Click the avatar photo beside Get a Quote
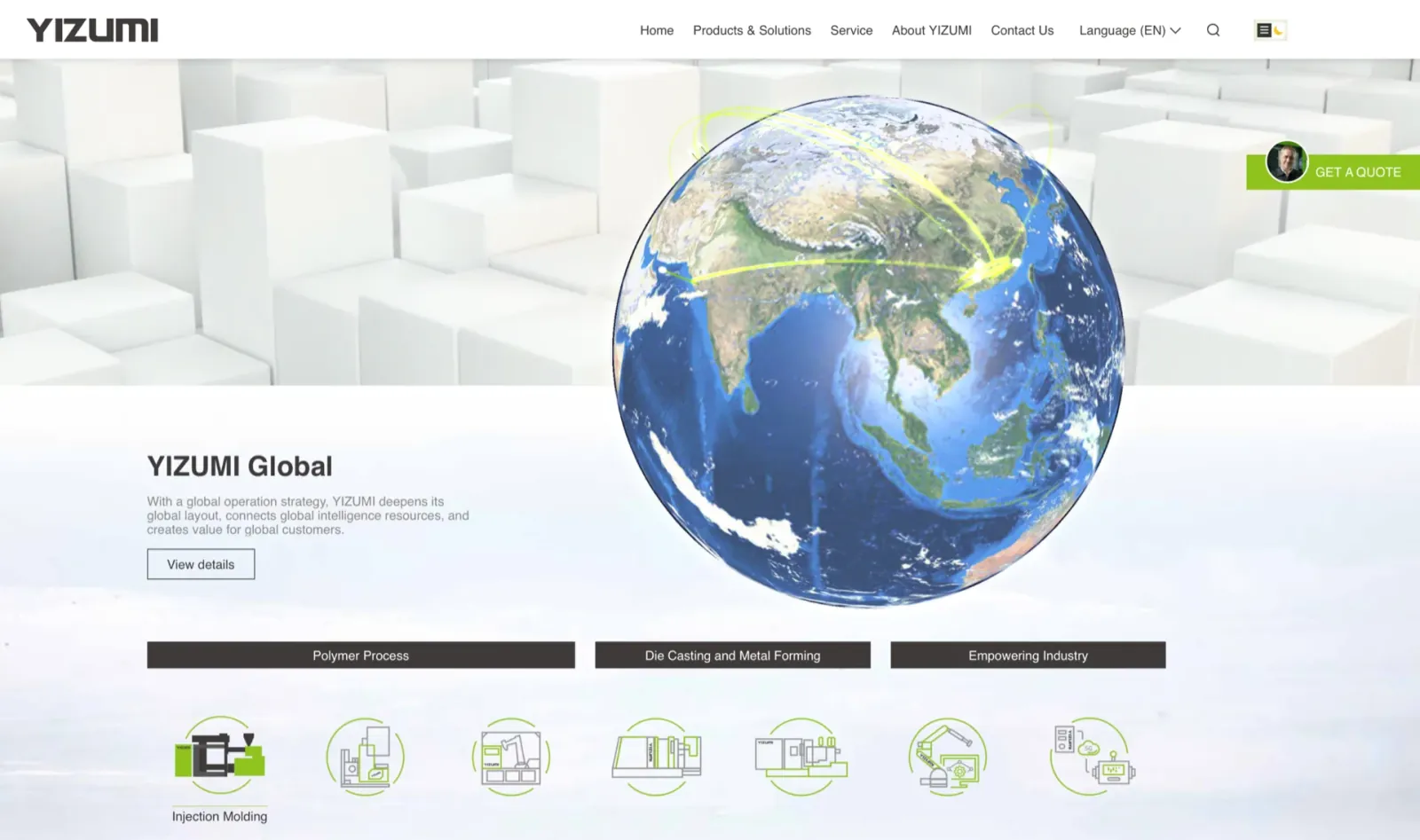The height and width of the screenshot is (840, 1420). click(x=1286, y=162)
